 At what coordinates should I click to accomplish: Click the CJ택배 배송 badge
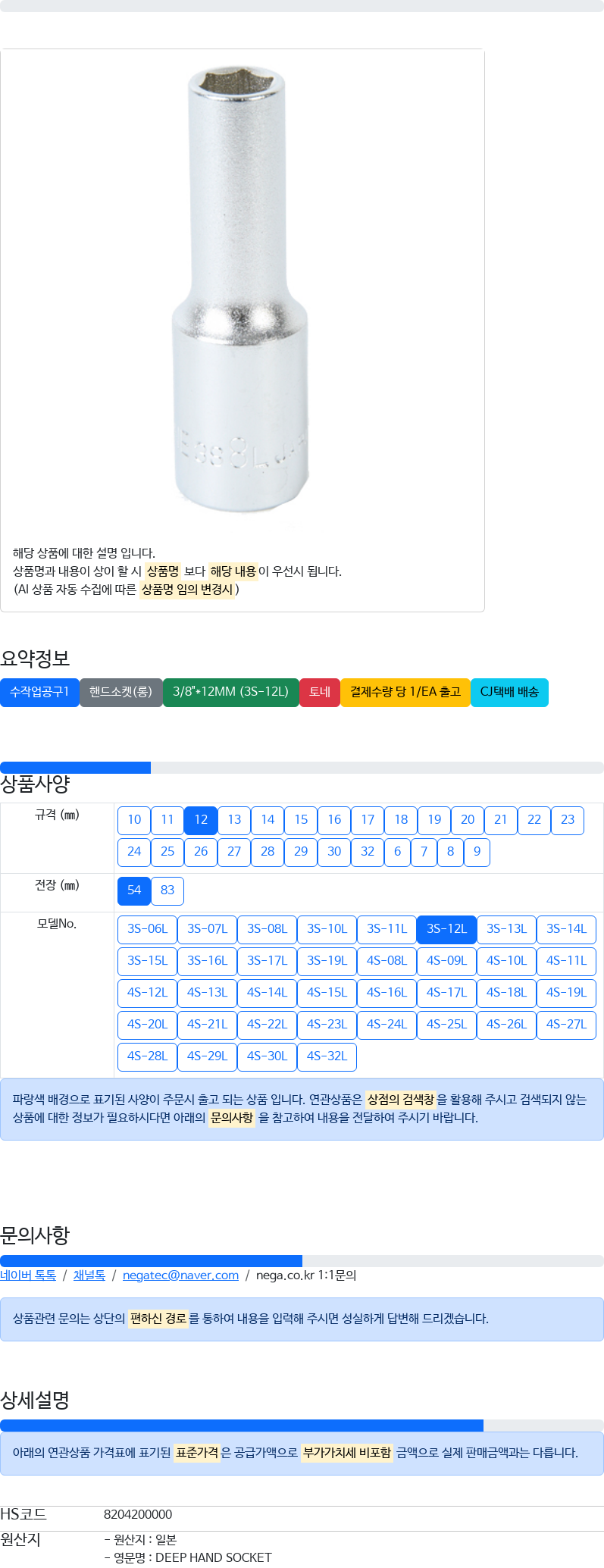(x=509, y=692)
